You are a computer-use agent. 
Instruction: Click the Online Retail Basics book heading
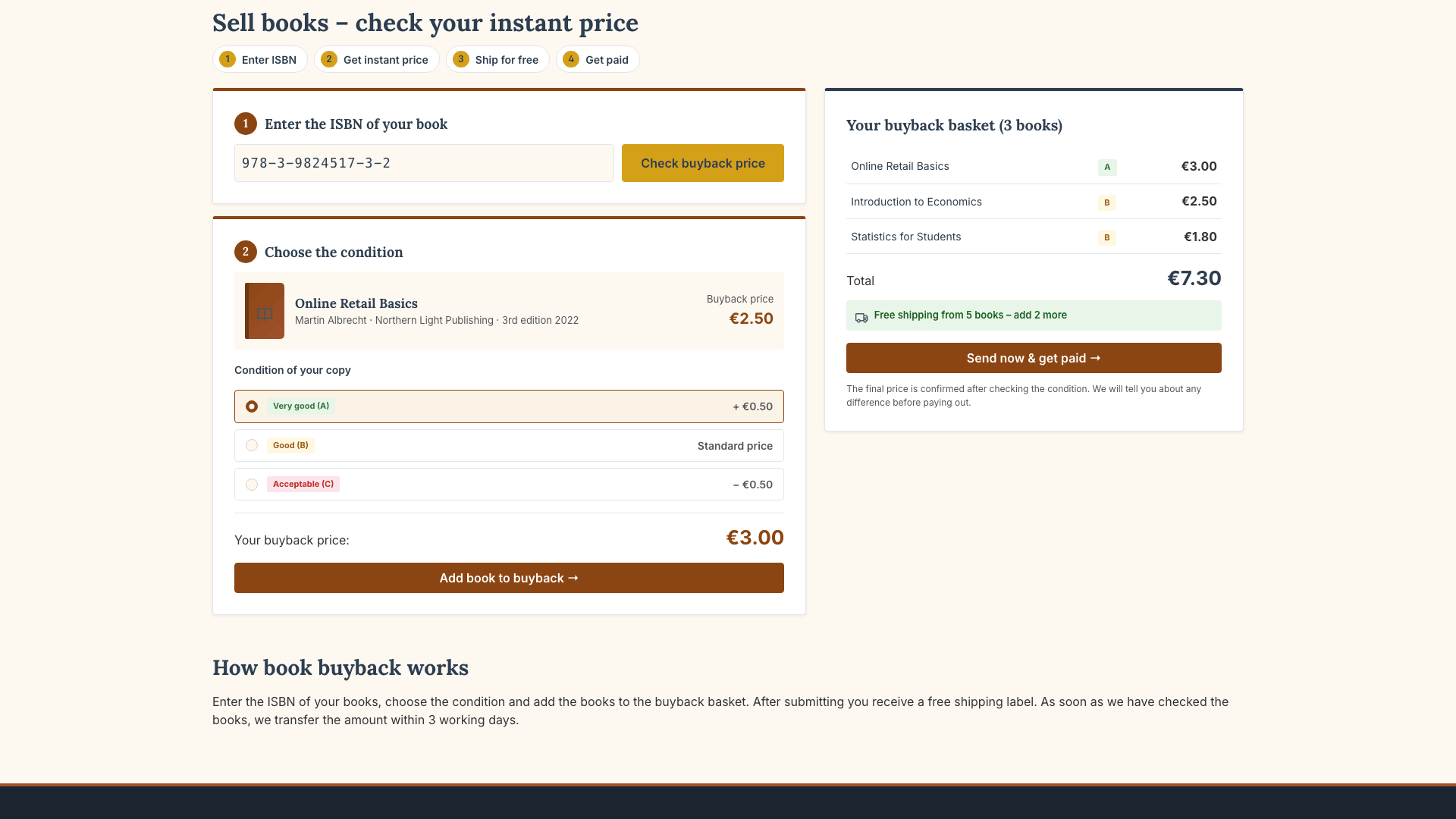tap(356, 303)
